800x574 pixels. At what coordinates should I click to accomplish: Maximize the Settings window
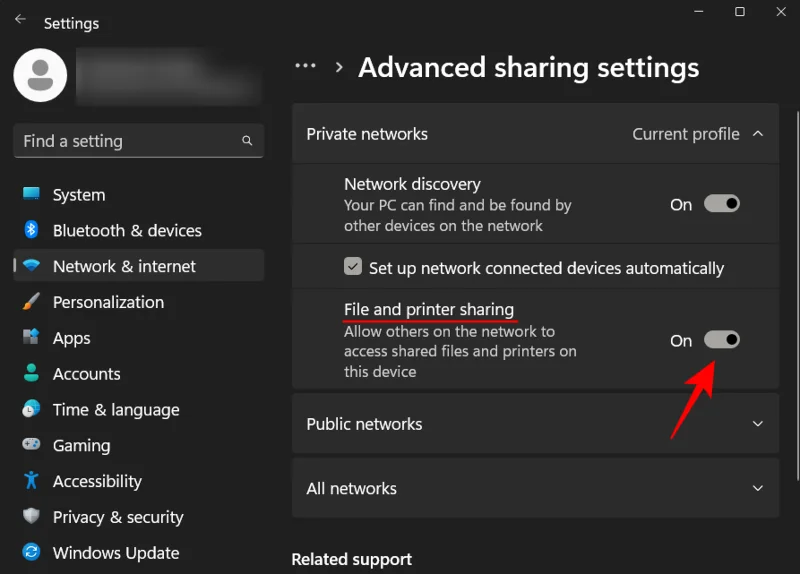[740, 11]
